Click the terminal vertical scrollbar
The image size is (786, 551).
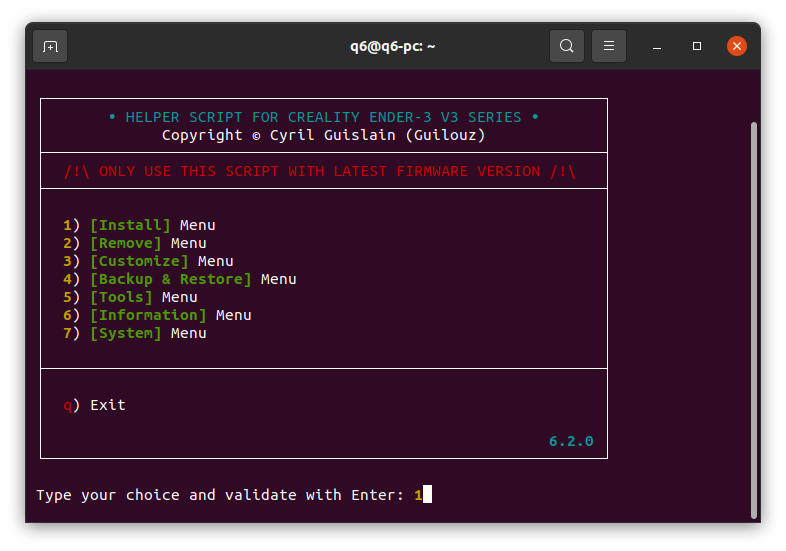754,318
